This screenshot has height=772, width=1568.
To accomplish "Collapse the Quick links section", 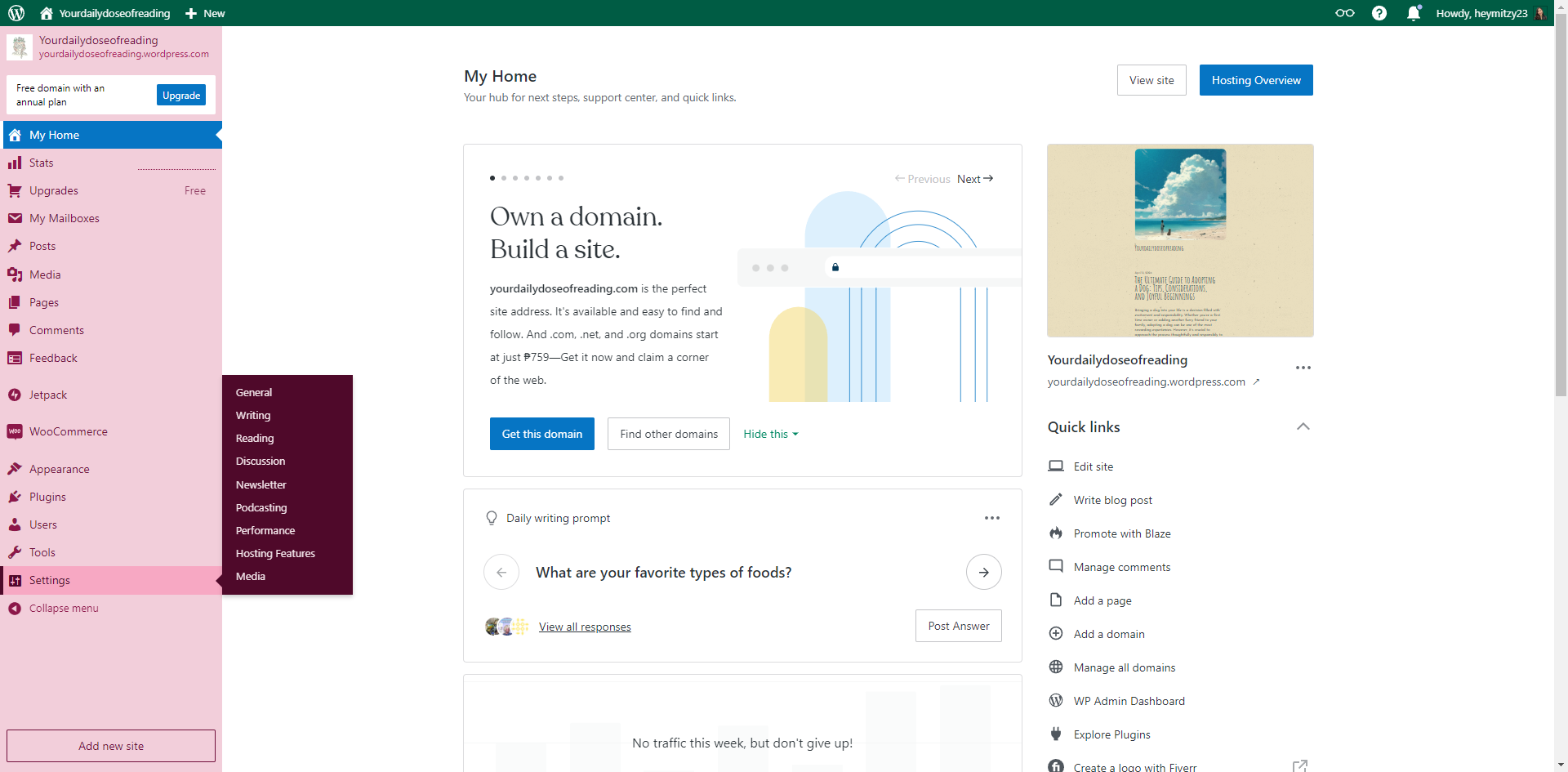I will tap(1303, 426).
